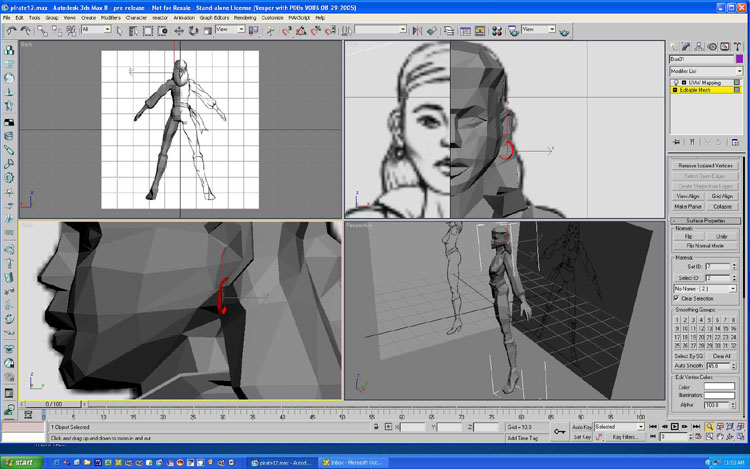Open the Modifier List dropdown
Image resolution: width=750 pixels, height=469 pixels.
tap(705, 71)
